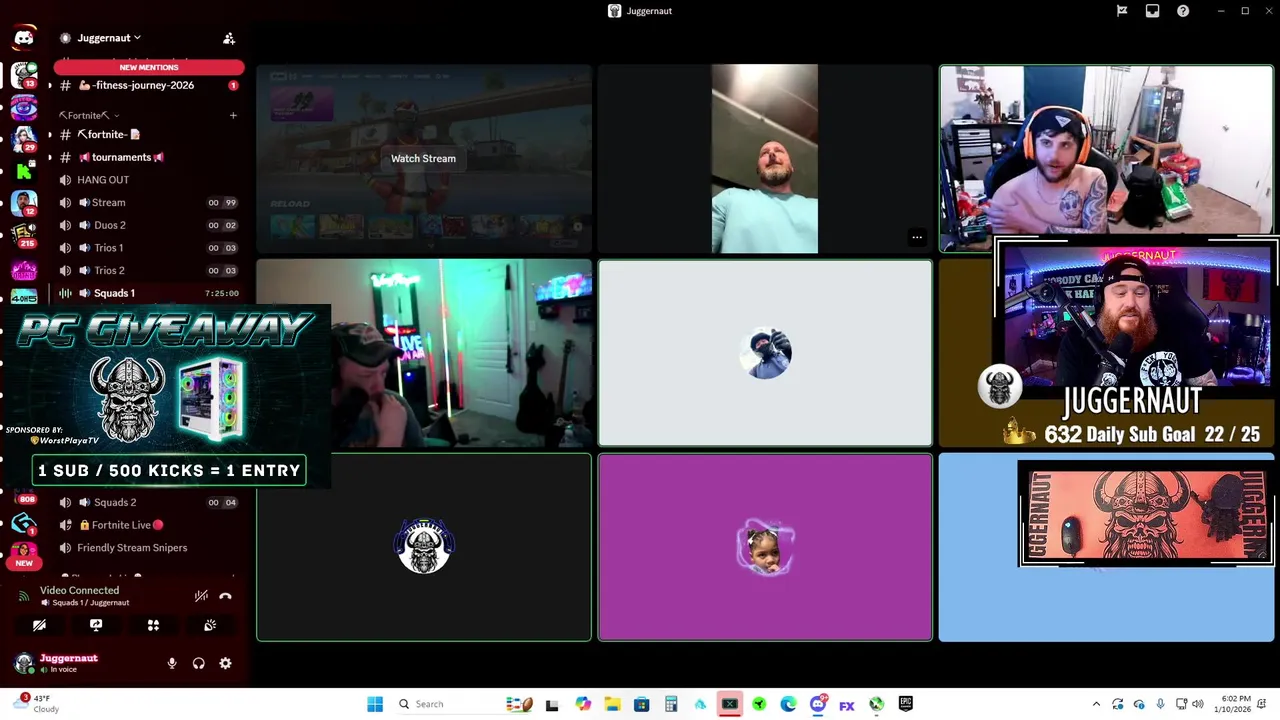Join Squads 2 voice channel
Screen dimensions: 1280x720
(147, 502)
